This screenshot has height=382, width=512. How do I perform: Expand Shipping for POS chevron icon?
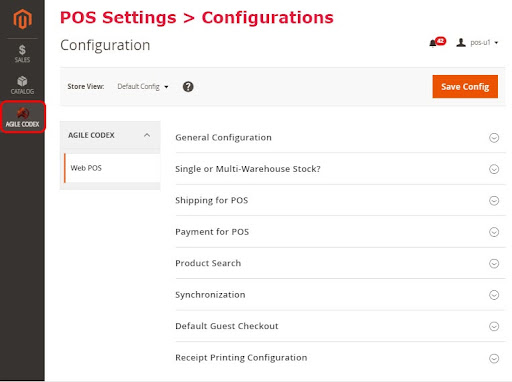(x=494, y=201)
